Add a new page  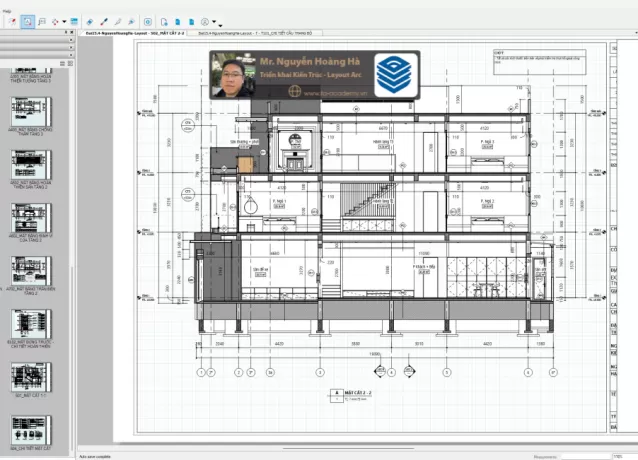point(164,22)
